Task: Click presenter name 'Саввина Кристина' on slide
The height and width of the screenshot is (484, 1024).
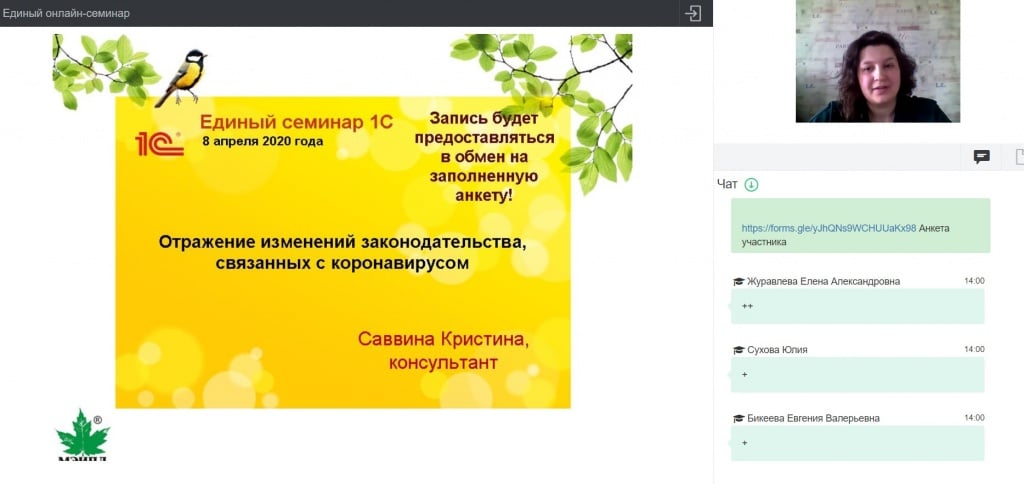Action: (x=443, y=340)
